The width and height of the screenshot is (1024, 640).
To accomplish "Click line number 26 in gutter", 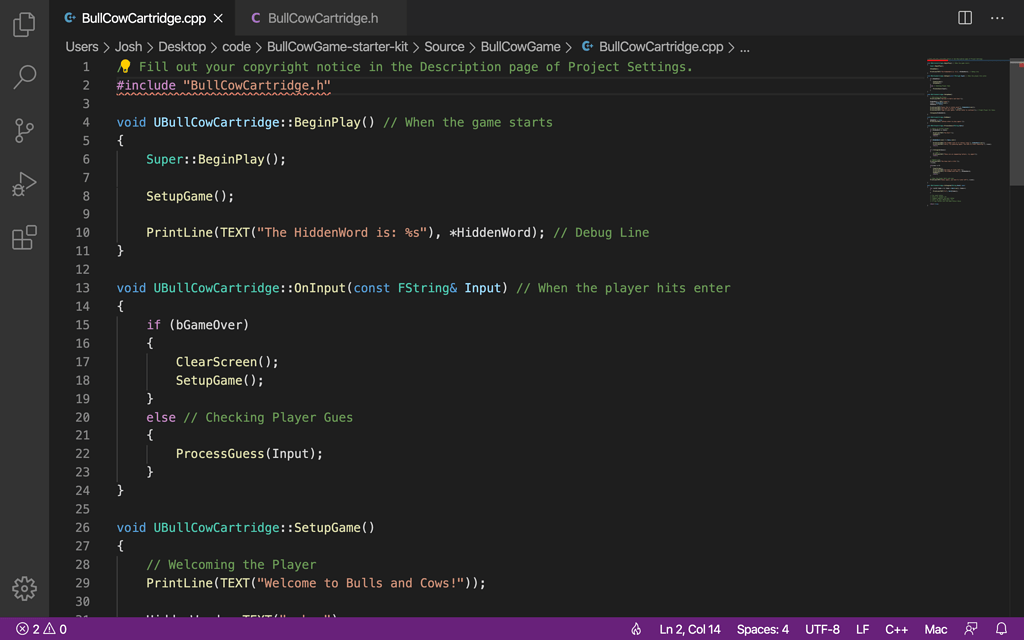I will coord(82,528).
